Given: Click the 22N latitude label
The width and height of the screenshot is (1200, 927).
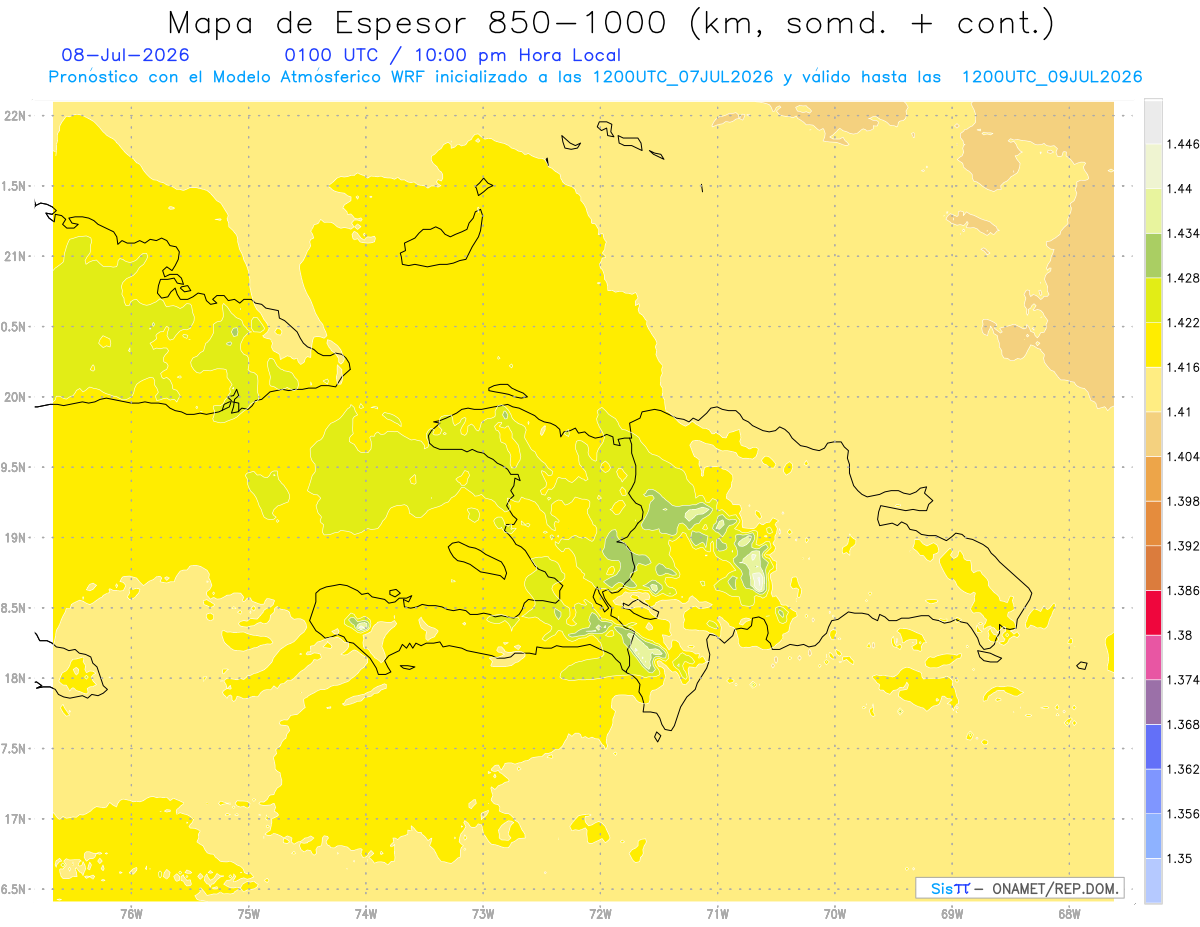Looking at the screenshot, I should point(17,116).
